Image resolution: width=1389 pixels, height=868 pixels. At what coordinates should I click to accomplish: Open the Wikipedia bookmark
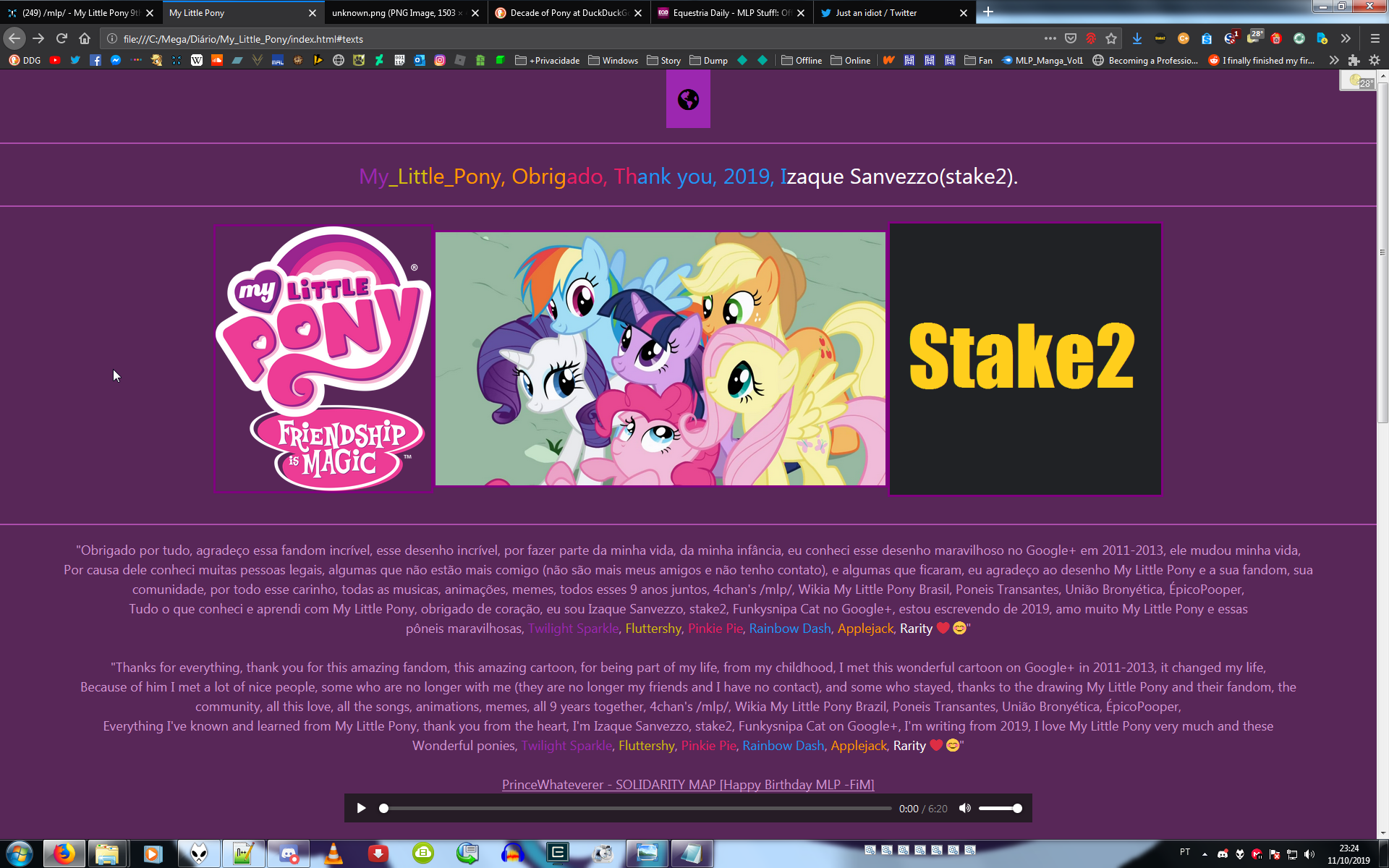(197, 60)
